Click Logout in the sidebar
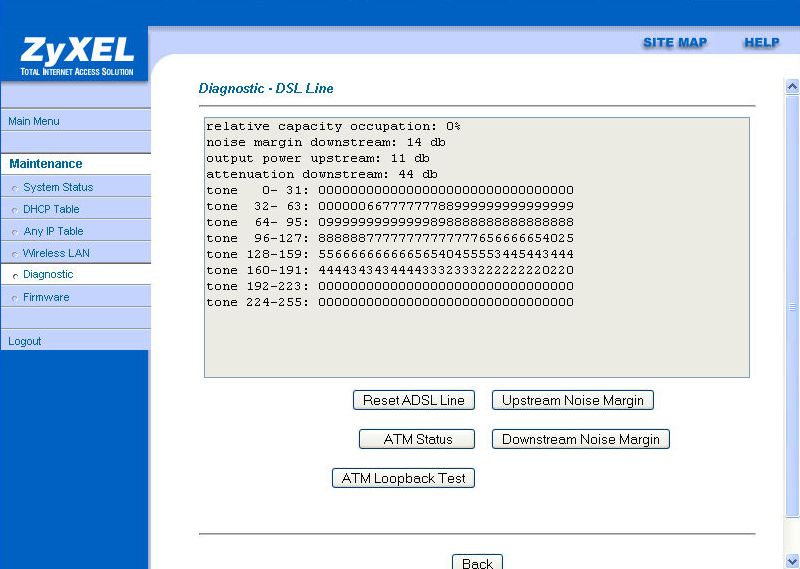Image resolution: width=800 pixels, height=569 pixels. [x=25, y=341]
